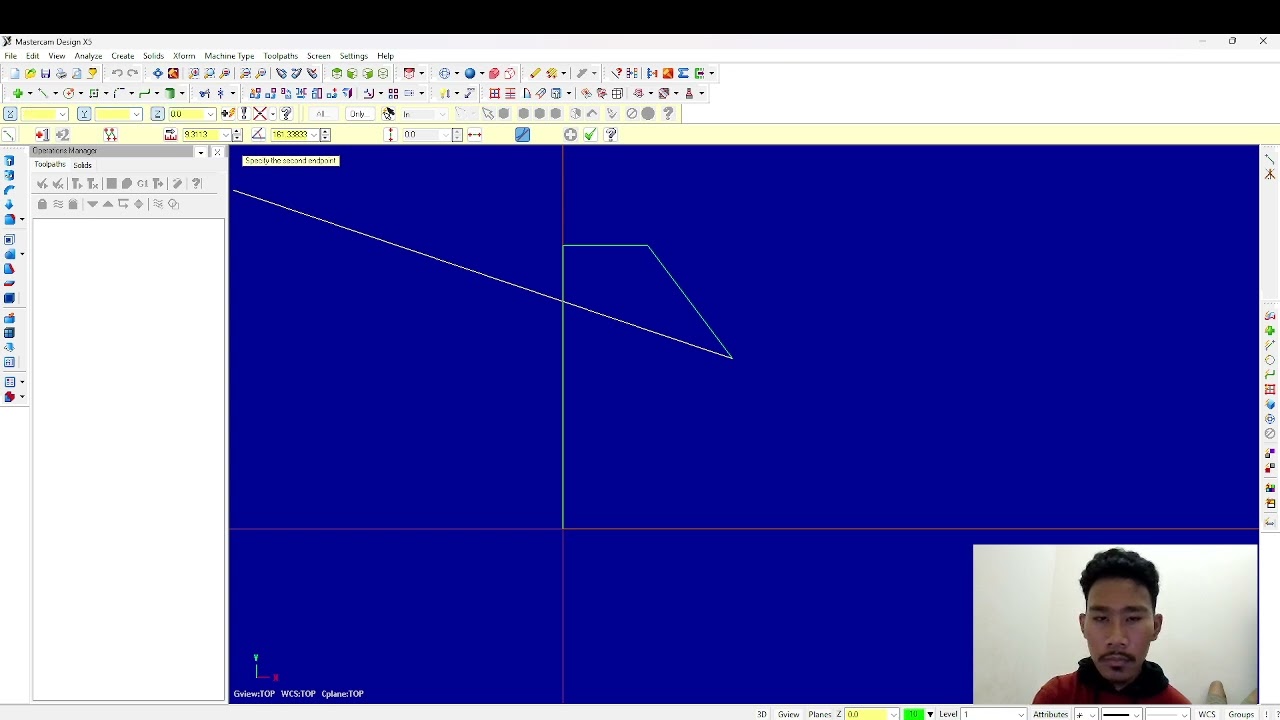Screen dimensions: 1280x720
Task: Click the Attributes button in status bar
Action: click(x=1050, y=714)
